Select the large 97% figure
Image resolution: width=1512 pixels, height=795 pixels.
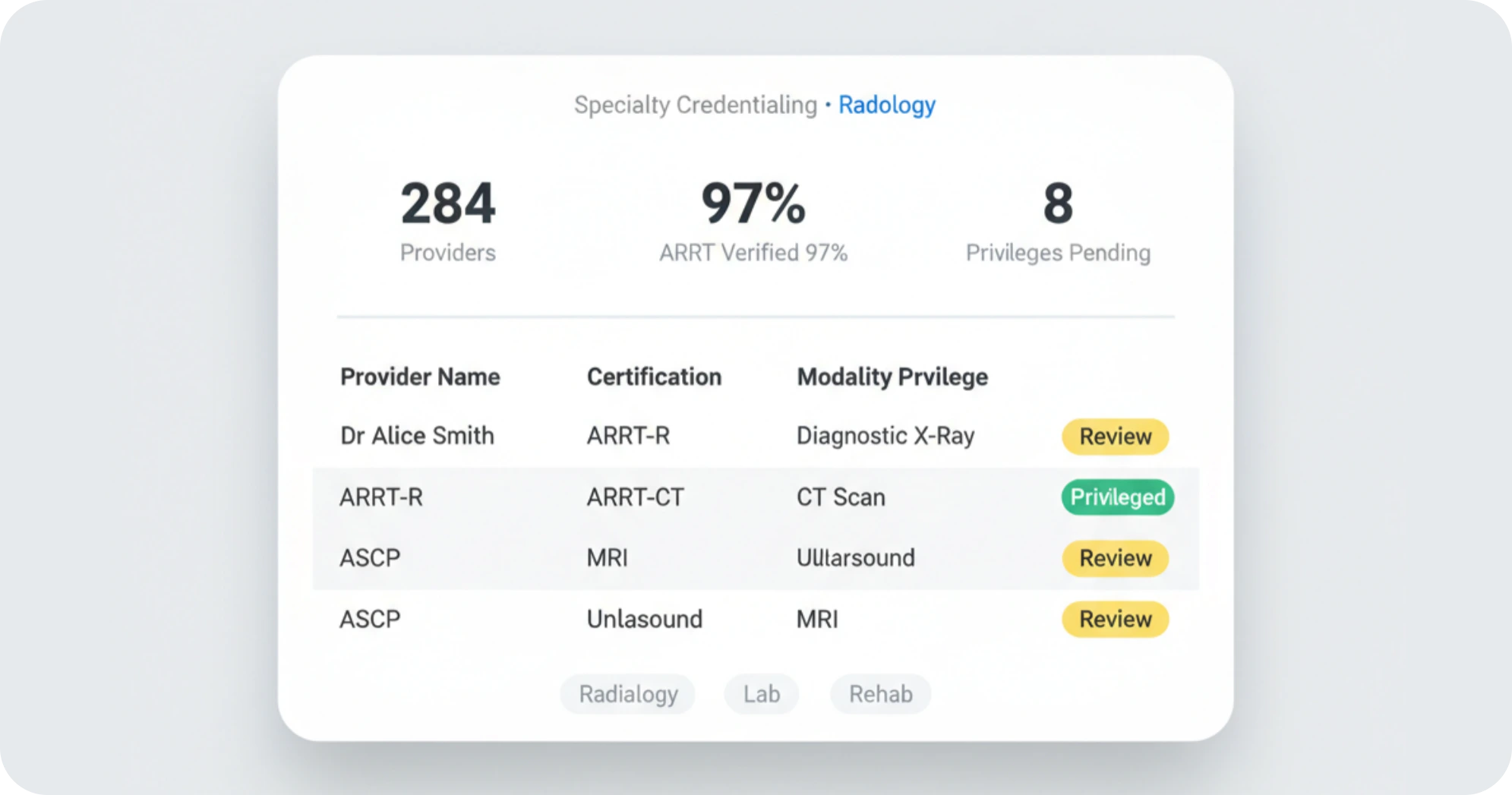pos(753,203)
